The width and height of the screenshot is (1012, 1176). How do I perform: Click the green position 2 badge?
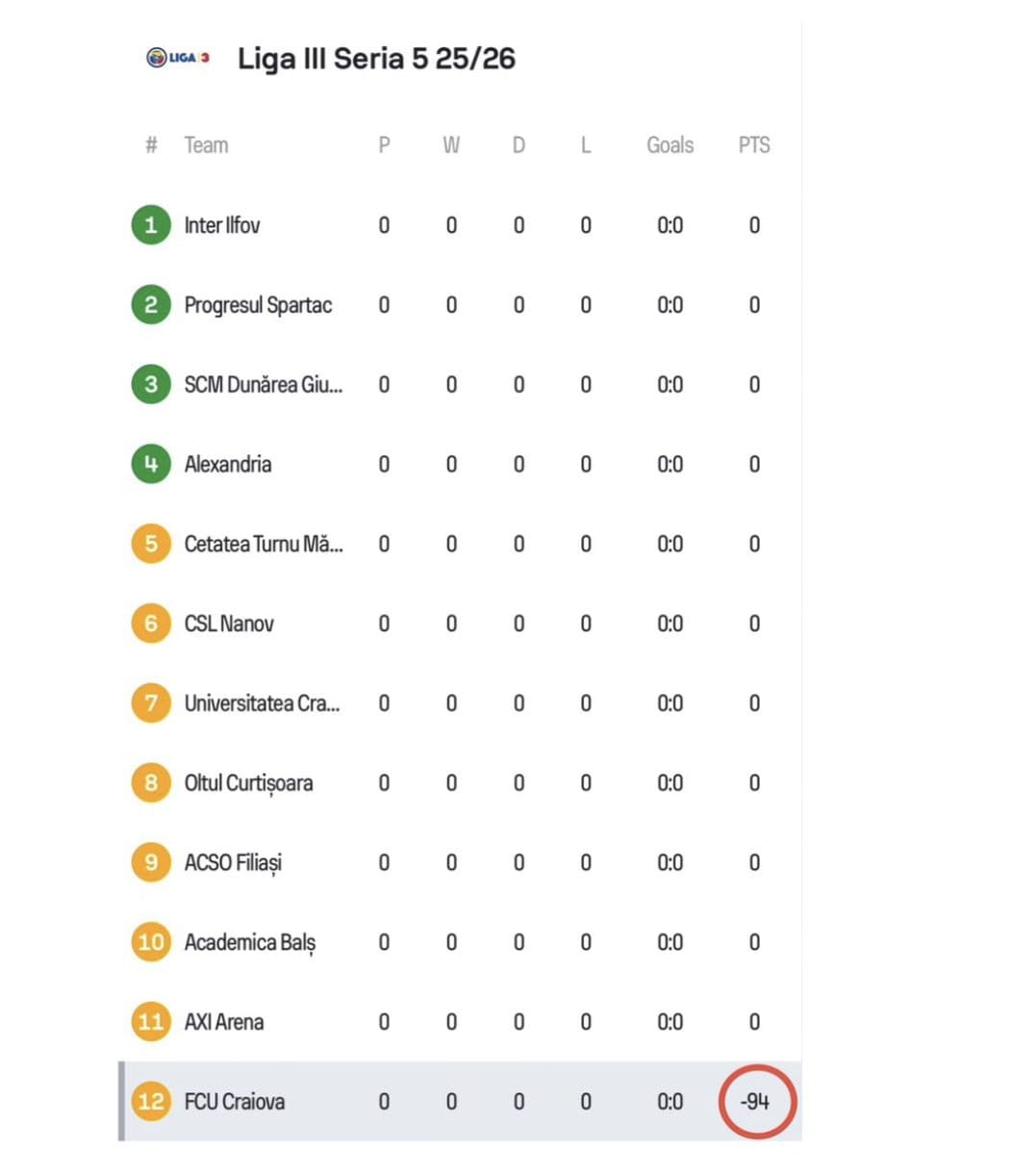150,305
